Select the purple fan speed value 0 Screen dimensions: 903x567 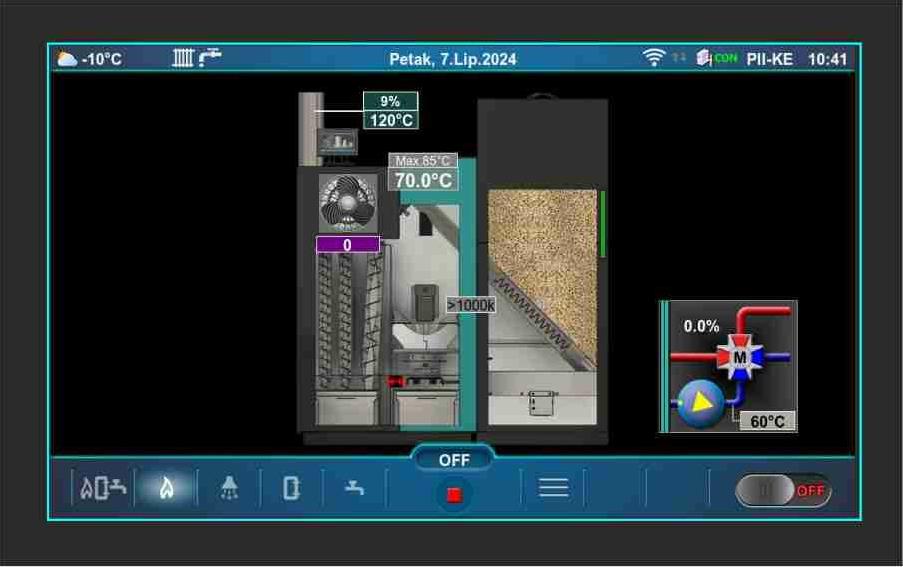pyautogui.click(x=347, y=245)
